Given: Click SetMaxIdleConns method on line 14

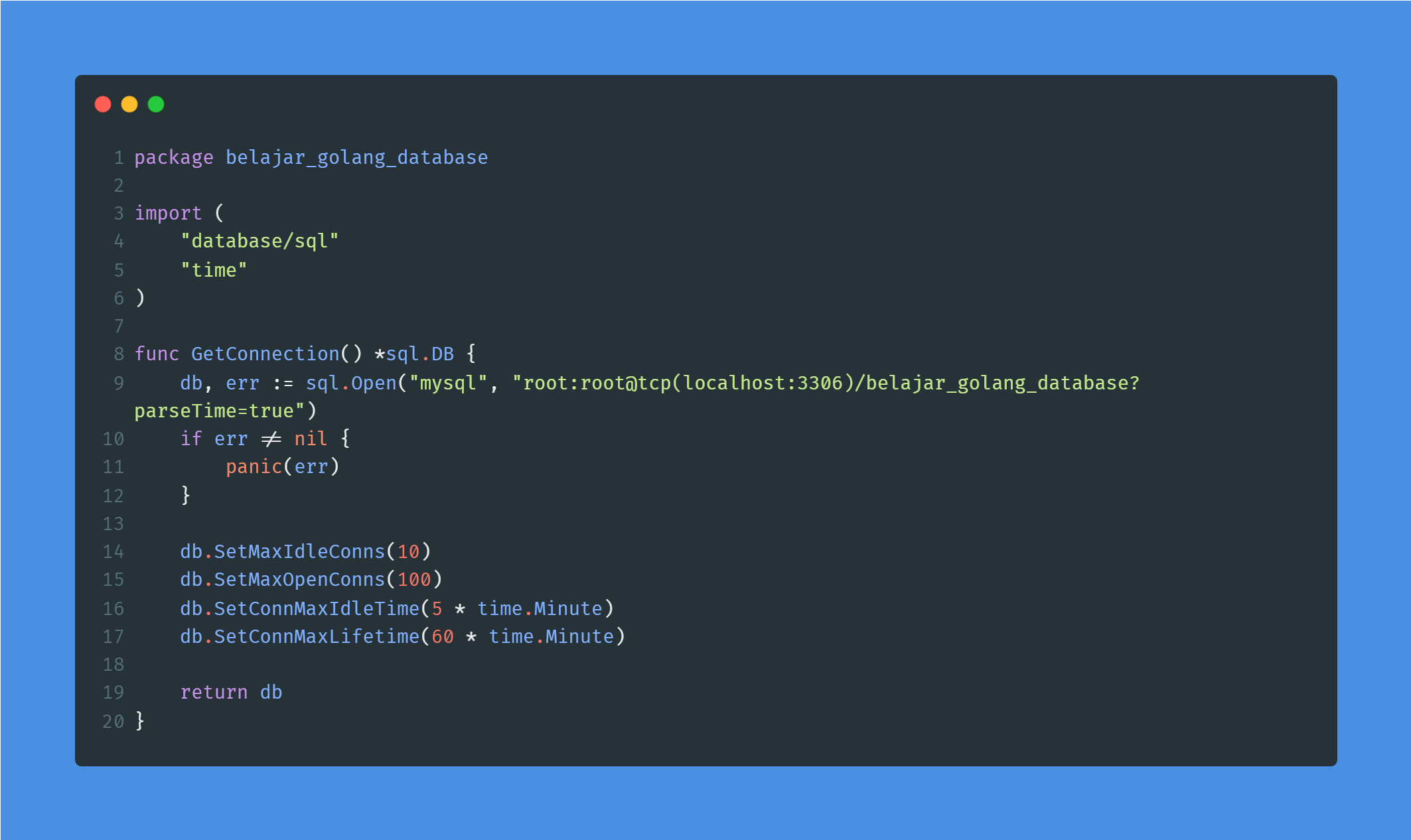Looking at the screenshot, I should pos(299,552).
